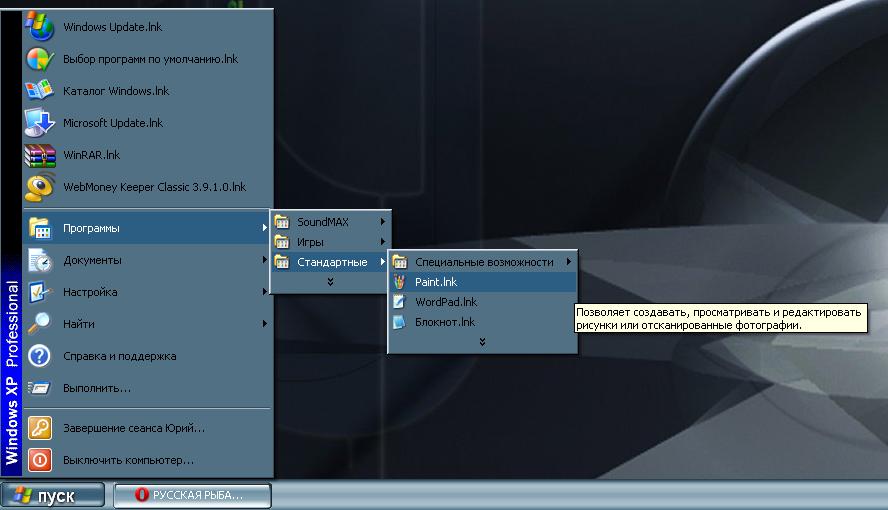Screen dimensions: 888x510
Task: Click Каталог Windows.lnk text
Action: point(116,91)
